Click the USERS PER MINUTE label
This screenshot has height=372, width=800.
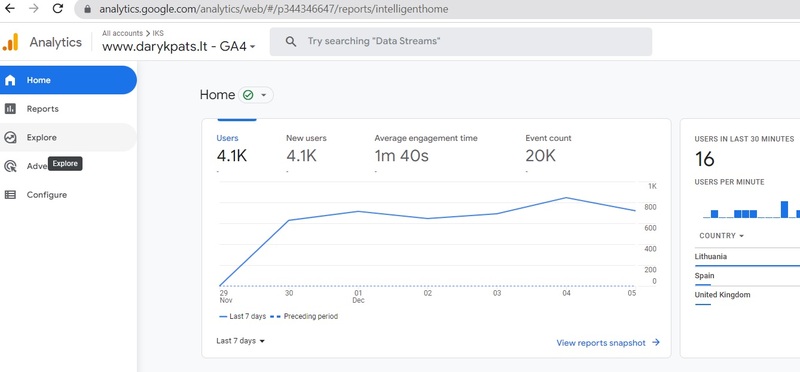(x=729, y=182)
